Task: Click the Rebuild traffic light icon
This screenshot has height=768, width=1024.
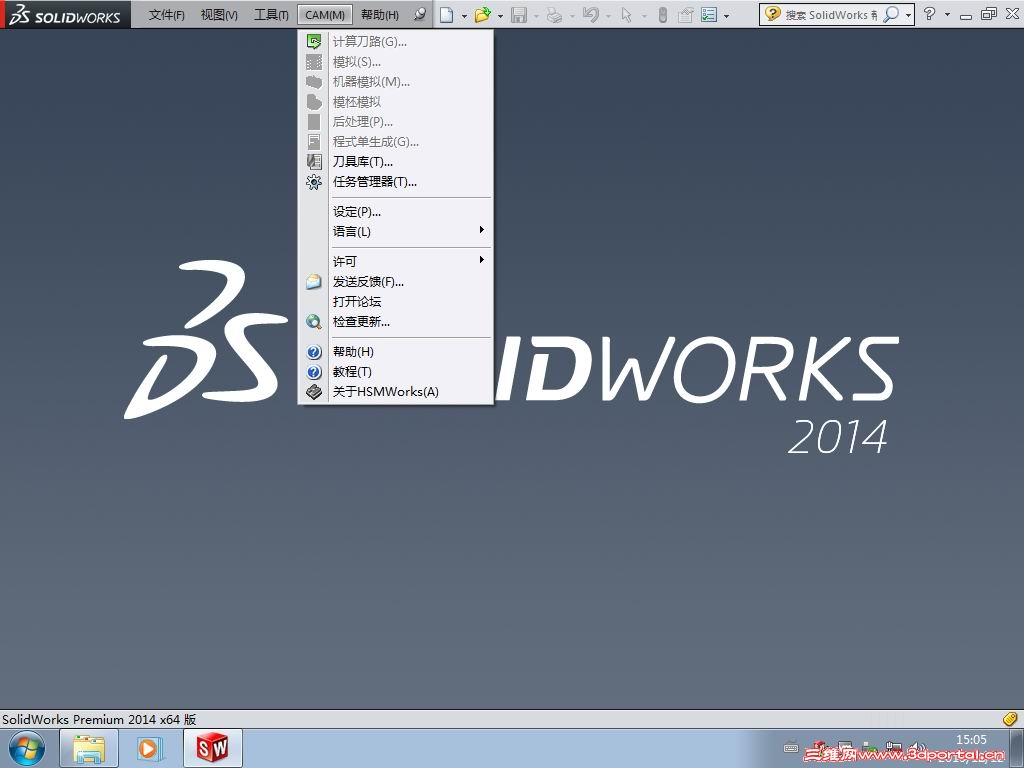Action: point(662,14)
